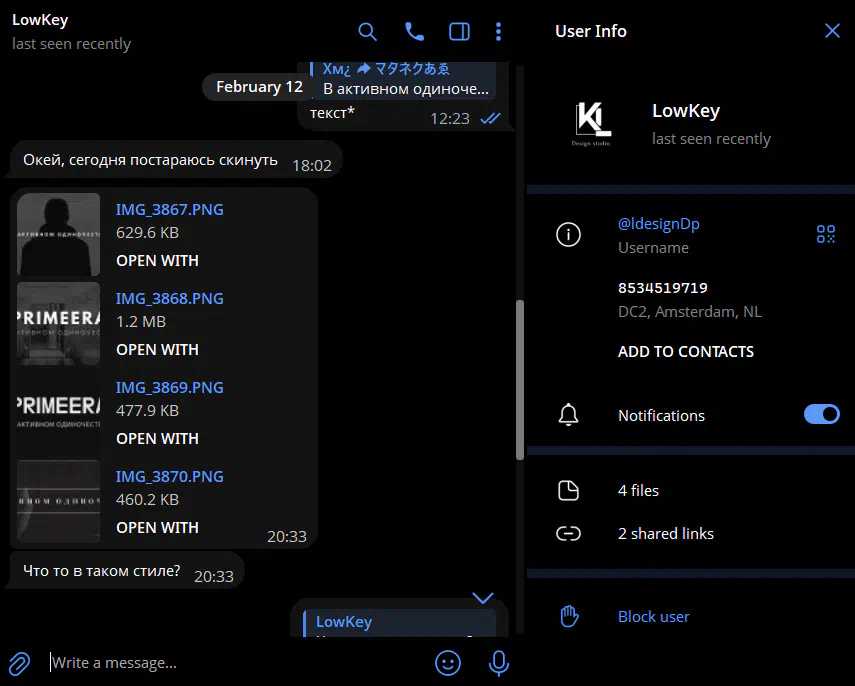Open the IMG_3867.PNG thumbnail

click(x=59, y=234)
